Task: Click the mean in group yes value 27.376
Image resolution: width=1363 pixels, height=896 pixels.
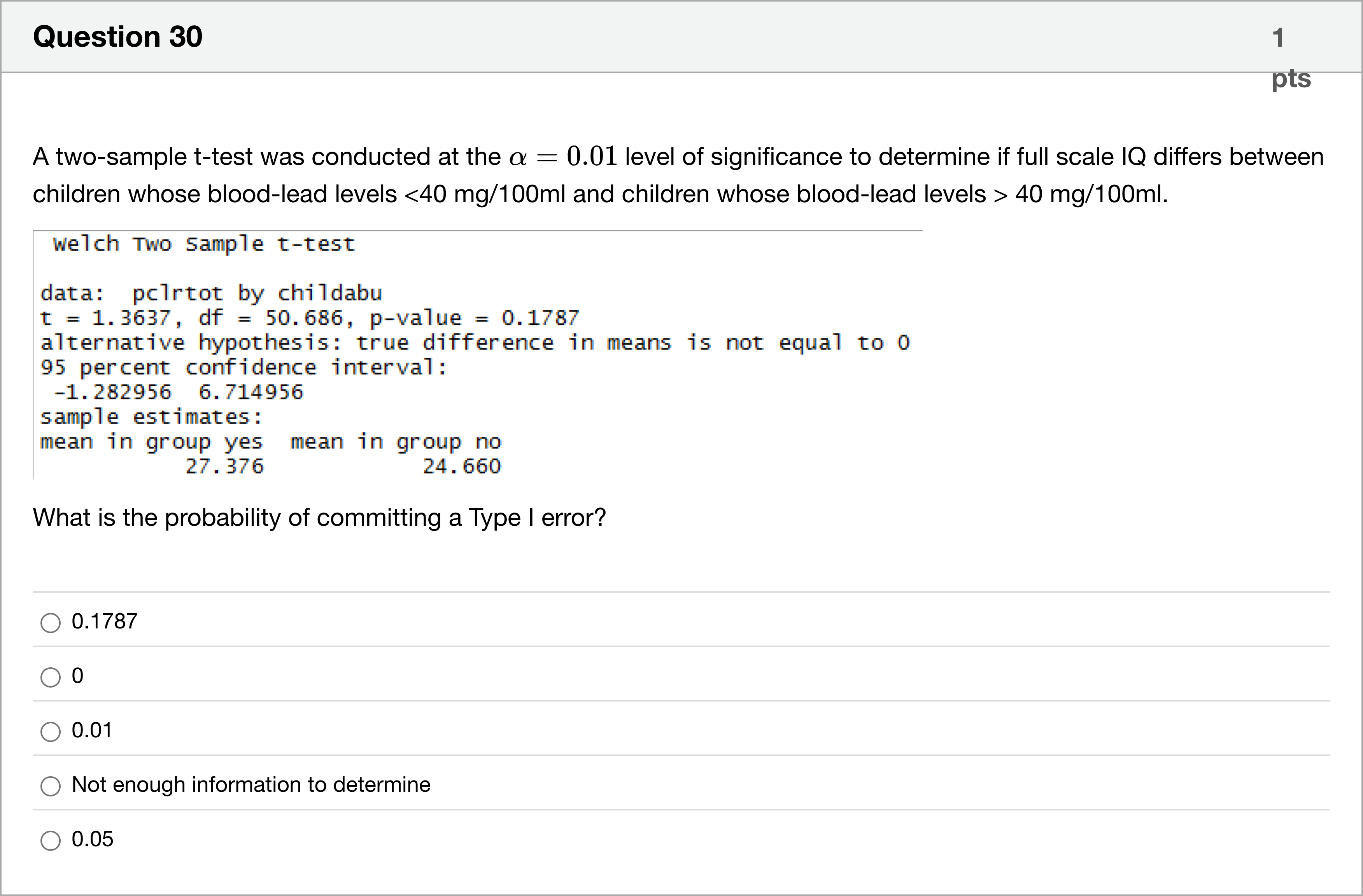Action: tap(224, 467)
